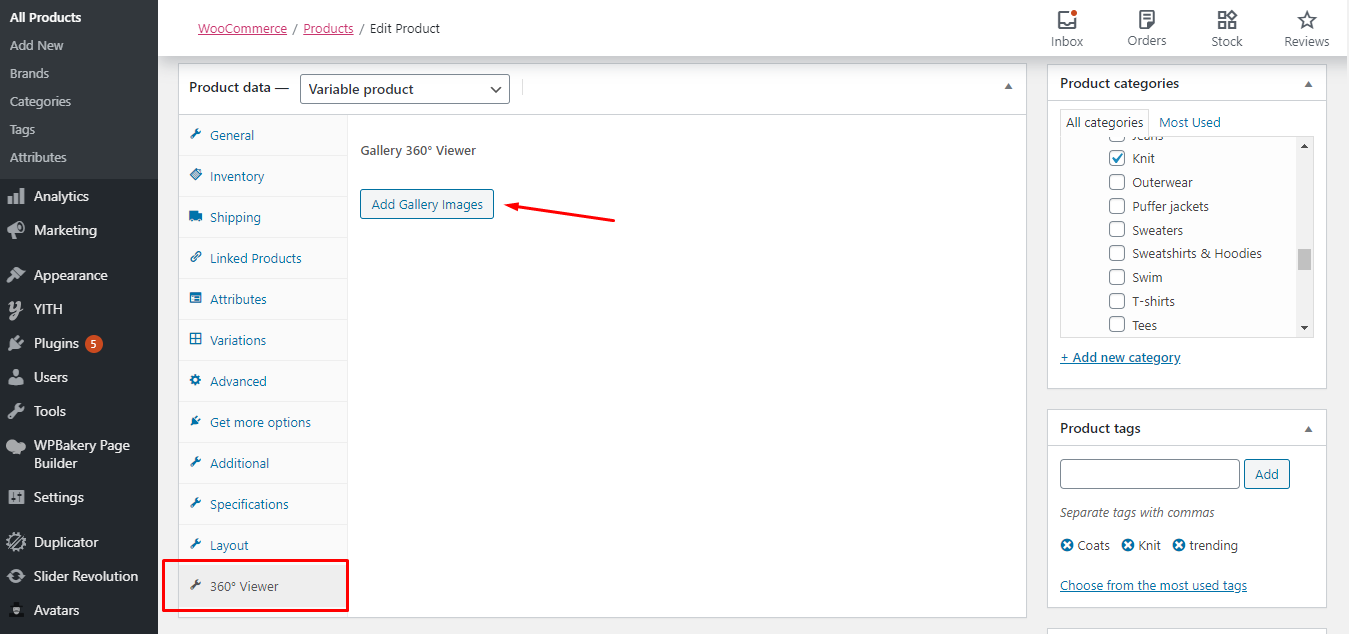
Task: Remove the Coats tag with its x icon
Action: [1067, 545]
